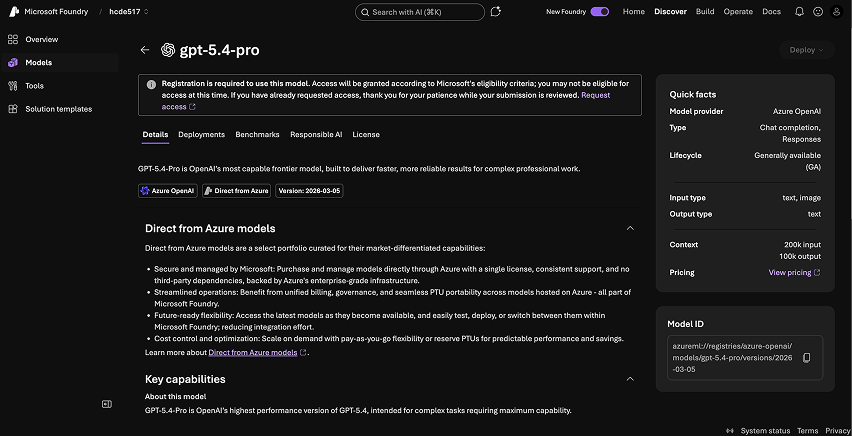
Task: Switch to the Benchmarks tab
Action: tap(257, 134)
